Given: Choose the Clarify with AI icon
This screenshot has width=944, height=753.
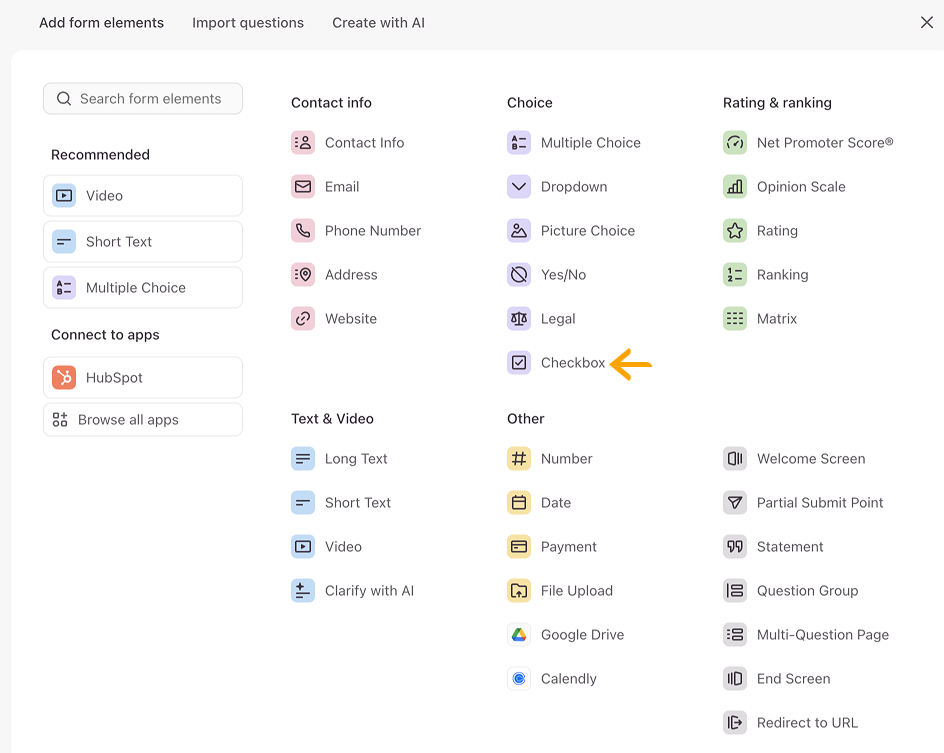Looking at the screenshot, I should (303, 590).
